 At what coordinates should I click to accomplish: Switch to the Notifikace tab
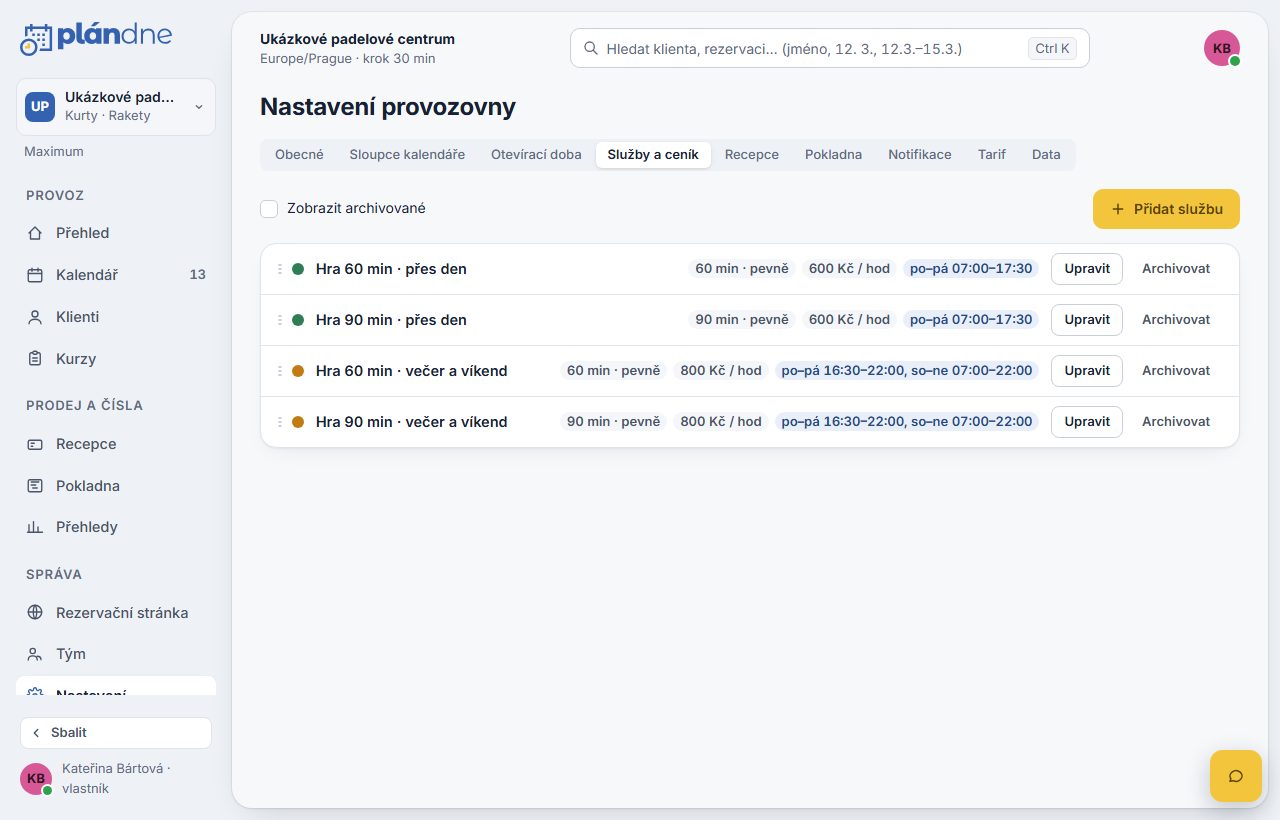click(920, 155)
